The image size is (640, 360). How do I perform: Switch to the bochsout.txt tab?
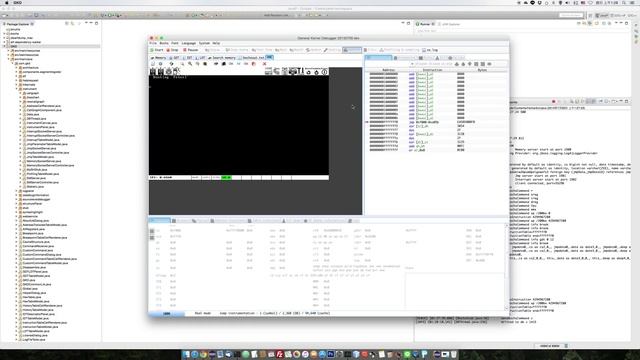pos(251,58)
